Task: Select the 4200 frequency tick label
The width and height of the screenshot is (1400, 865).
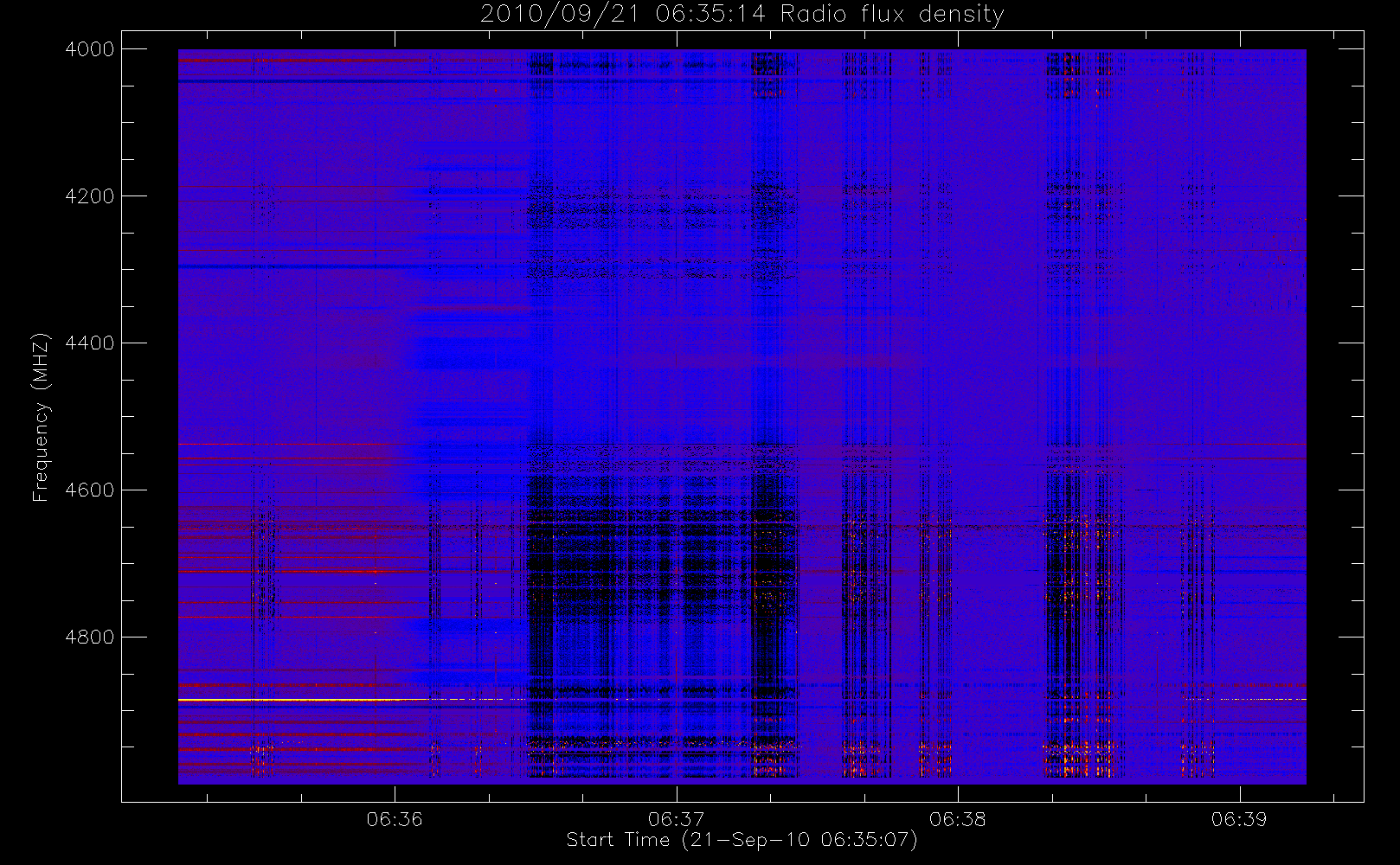Action: (x=90, y=196)
